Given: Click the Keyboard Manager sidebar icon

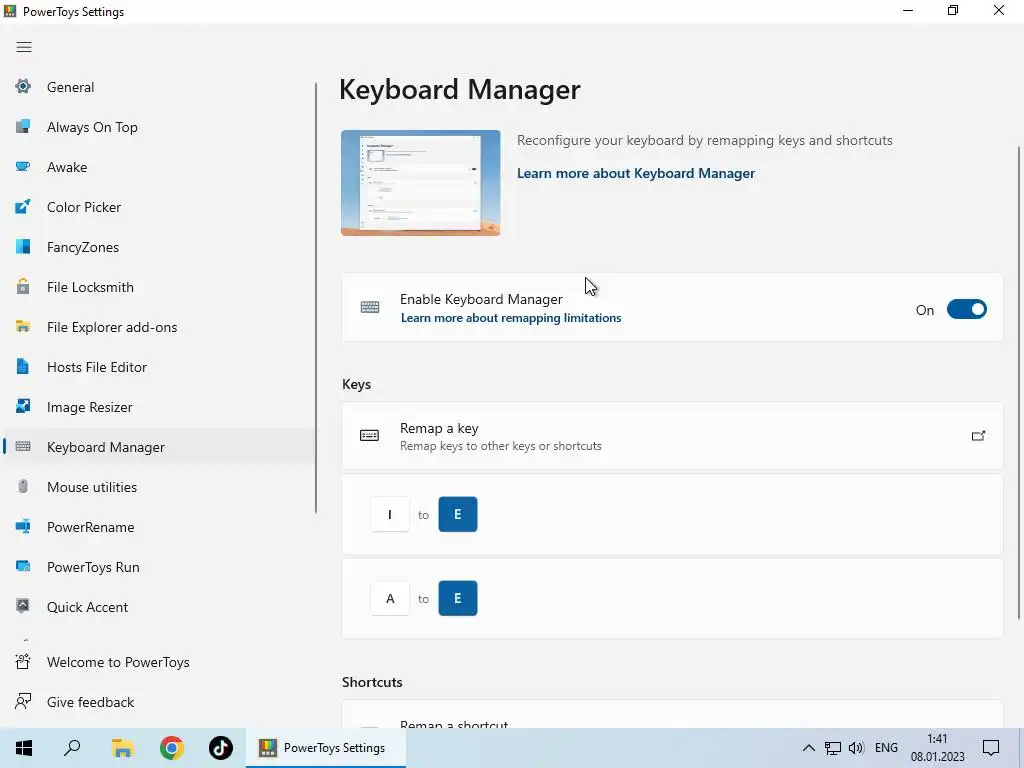Looking at the screenshot, I should [23, 447].
